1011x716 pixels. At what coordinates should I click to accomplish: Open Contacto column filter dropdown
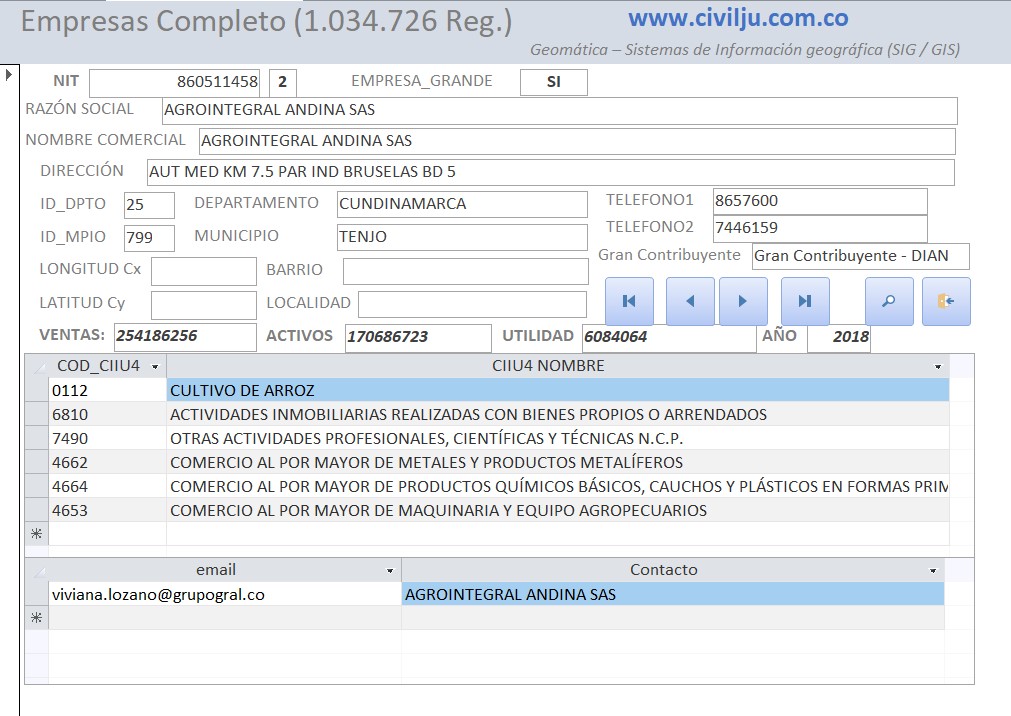(x=933, y=571)
